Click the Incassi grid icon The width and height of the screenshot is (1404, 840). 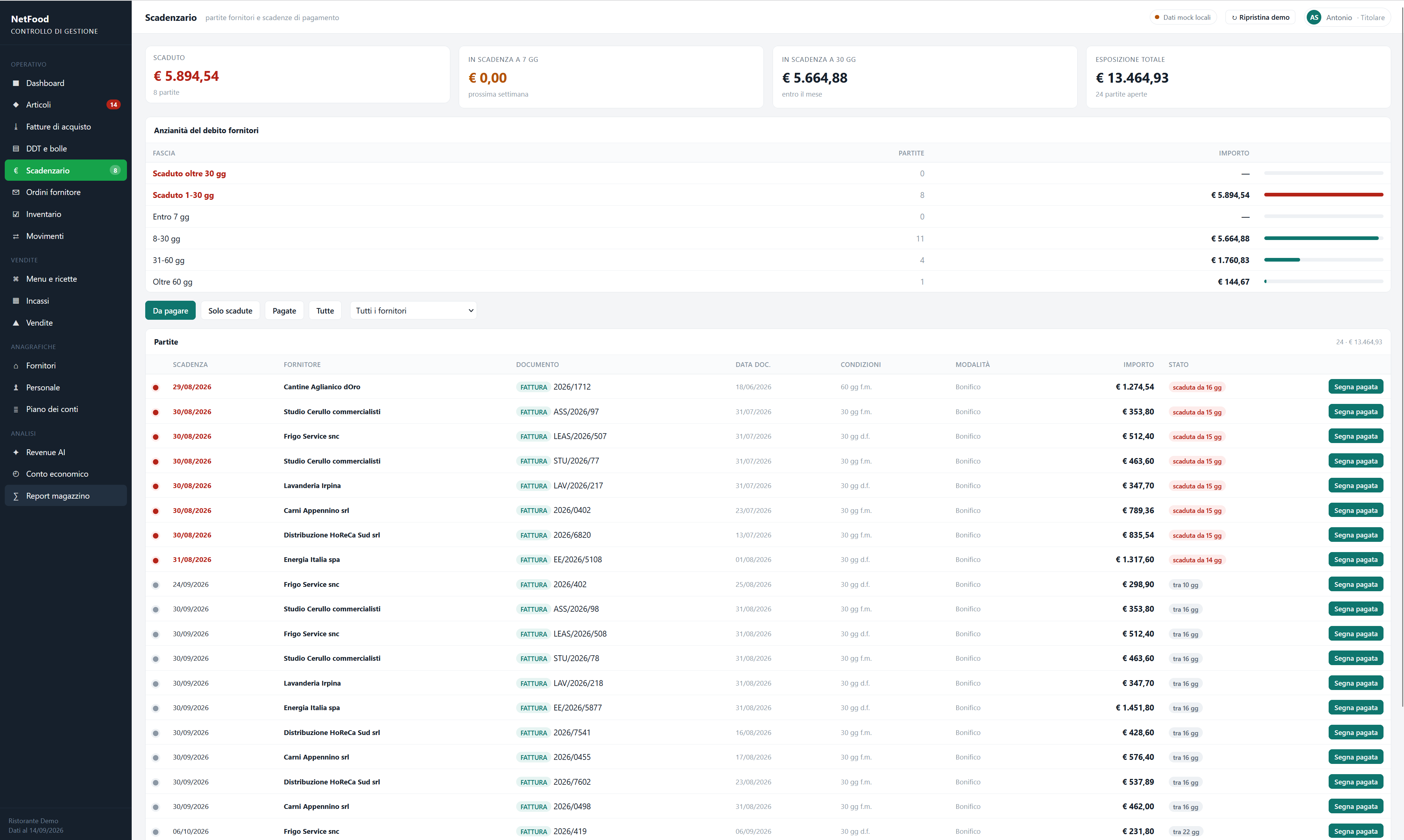16,301
